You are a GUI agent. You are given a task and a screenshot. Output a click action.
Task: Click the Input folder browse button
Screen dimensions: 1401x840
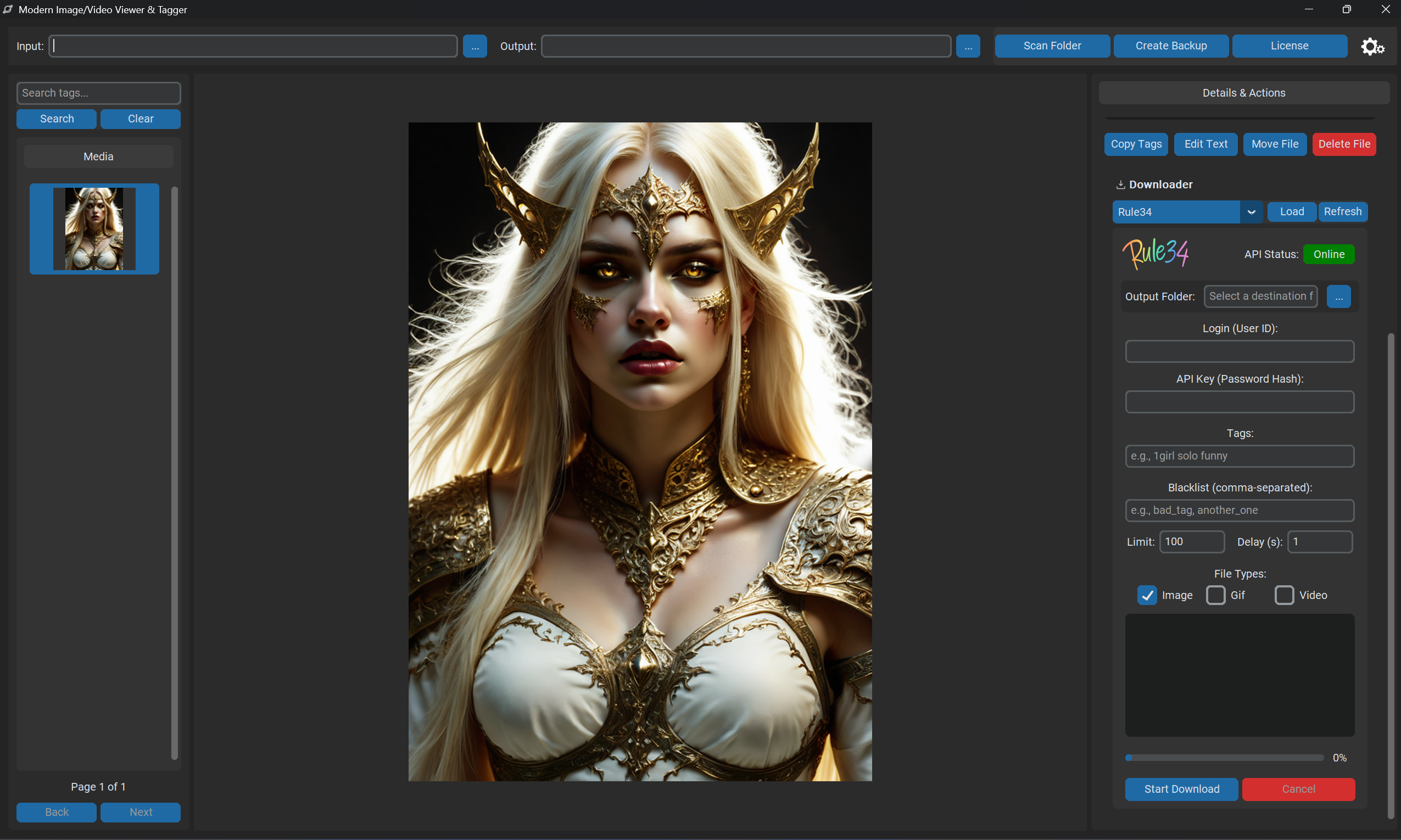(475, 47)
